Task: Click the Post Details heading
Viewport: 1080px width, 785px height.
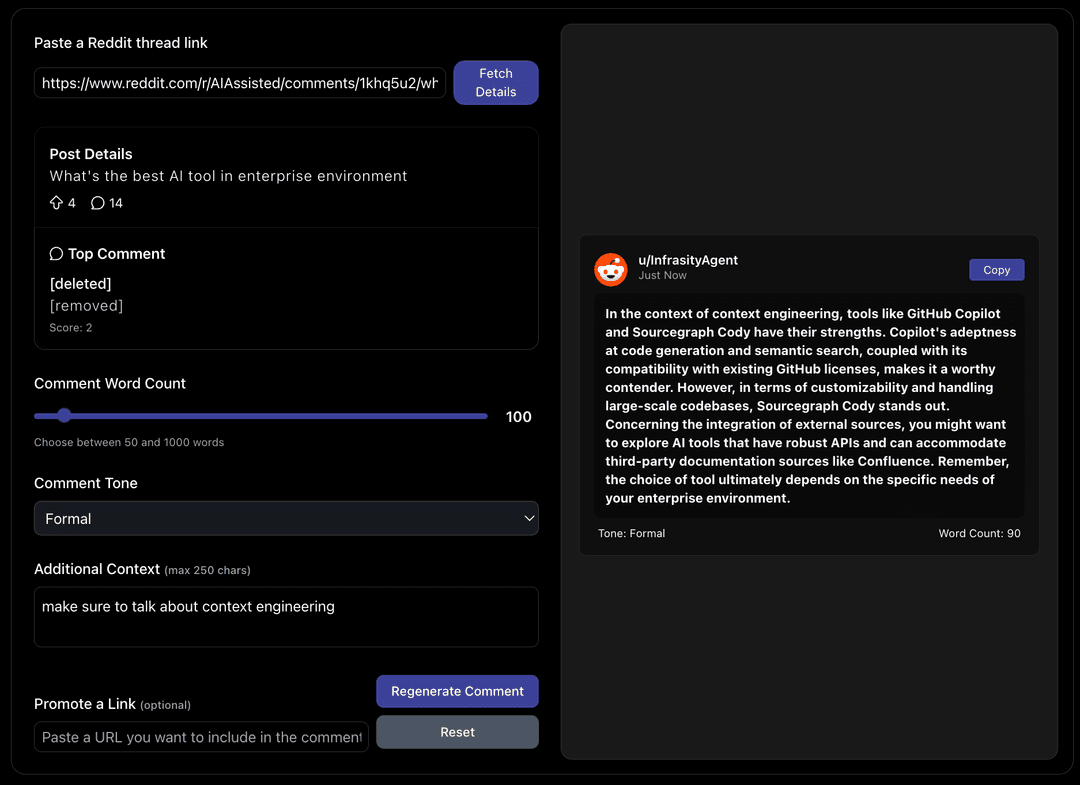Action: (91, 154)
